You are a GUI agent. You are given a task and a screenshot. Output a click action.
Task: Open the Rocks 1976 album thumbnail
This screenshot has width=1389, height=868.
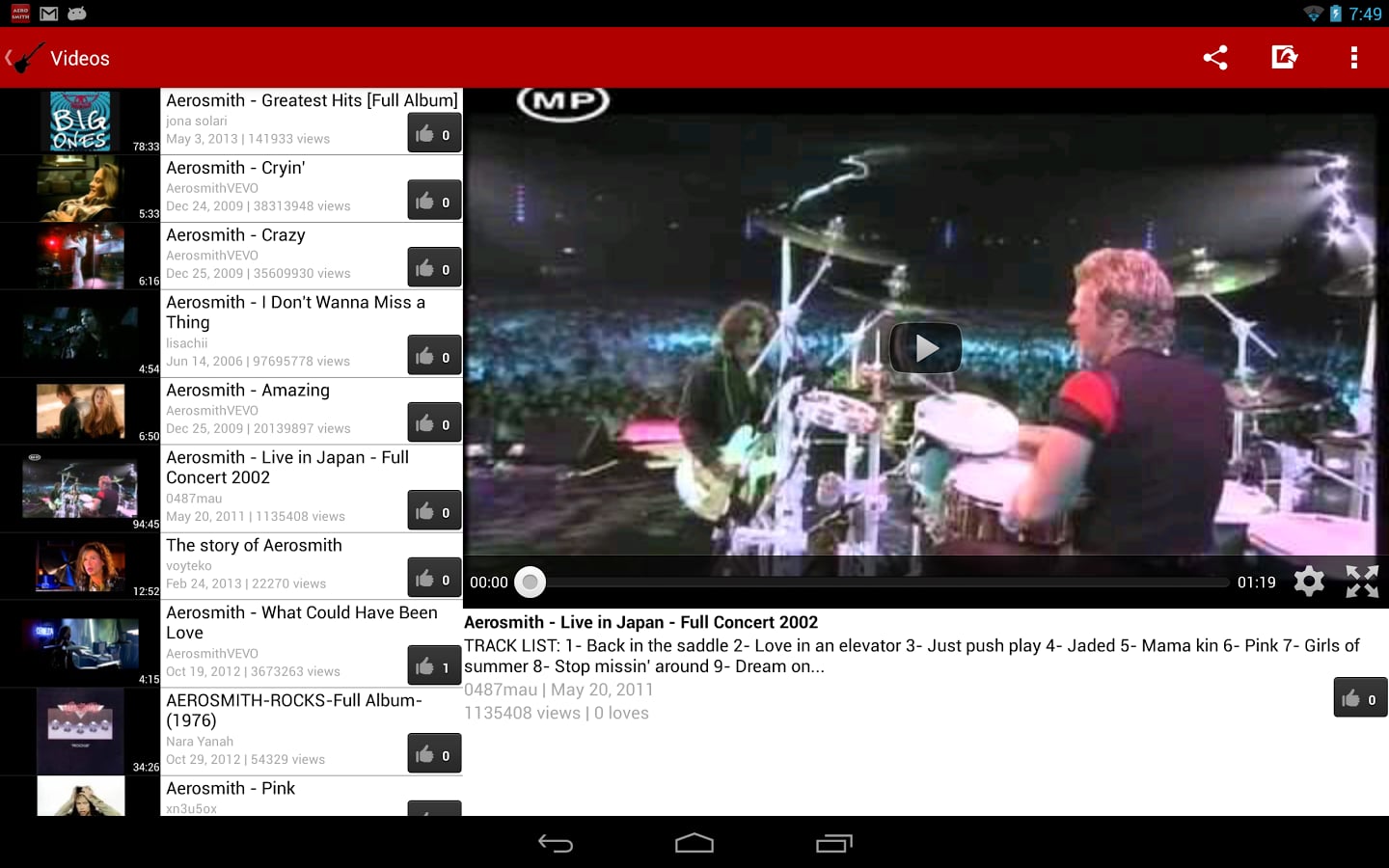point(80,732)
